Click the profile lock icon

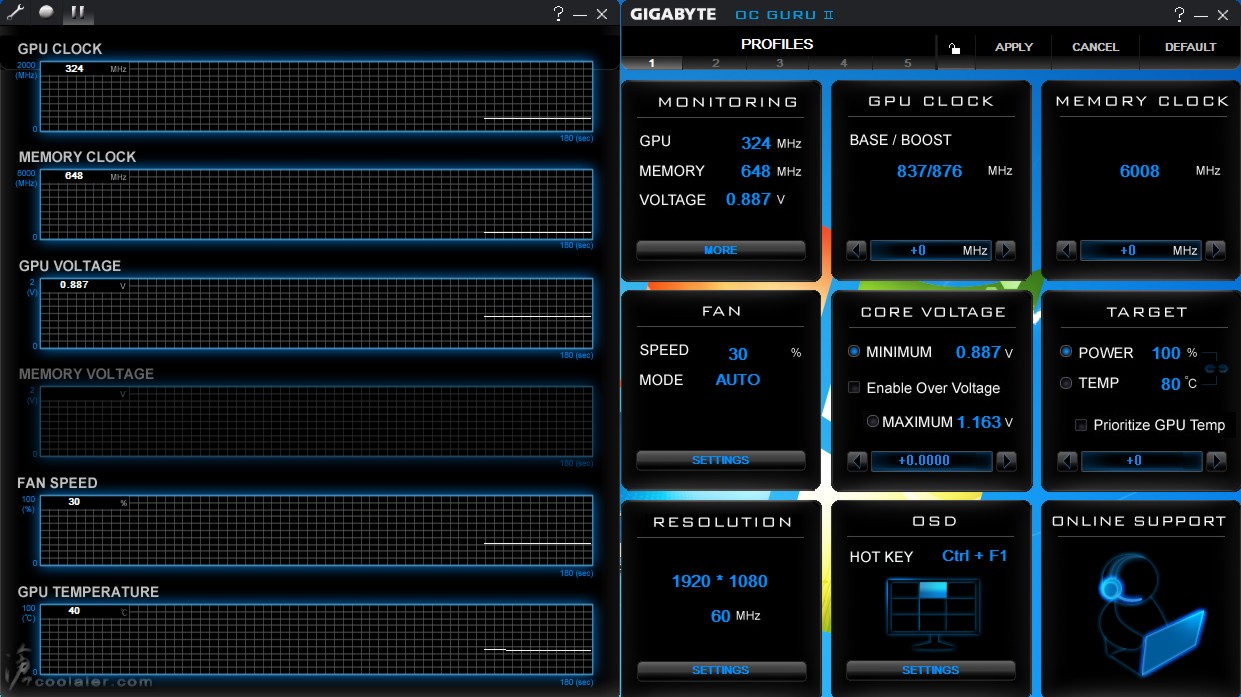click(954, 47)
